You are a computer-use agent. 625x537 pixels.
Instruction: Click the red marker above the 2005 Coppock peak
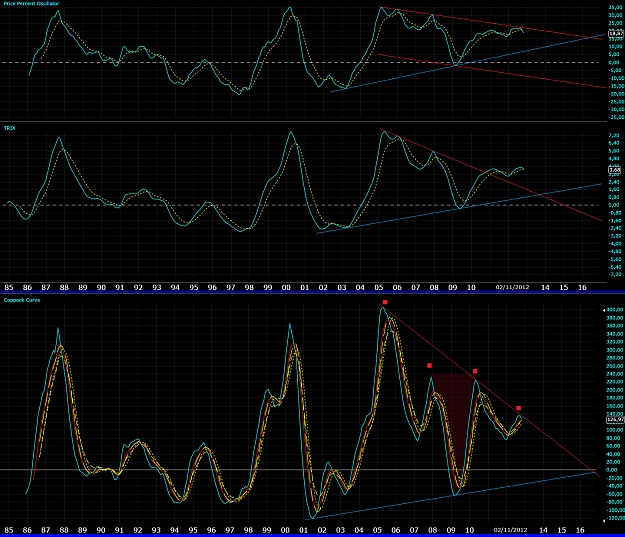coord(385,302)
